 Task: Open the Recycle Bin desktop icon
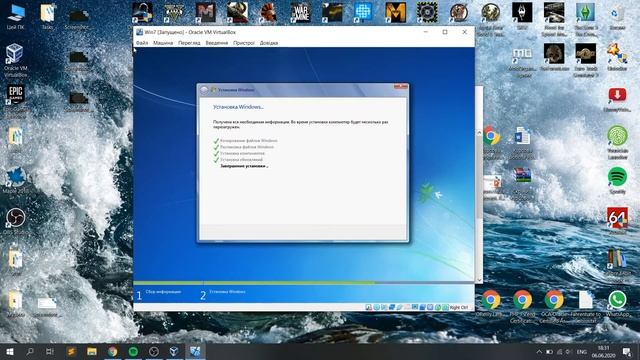pyautogui.click(x=617, y=16)
